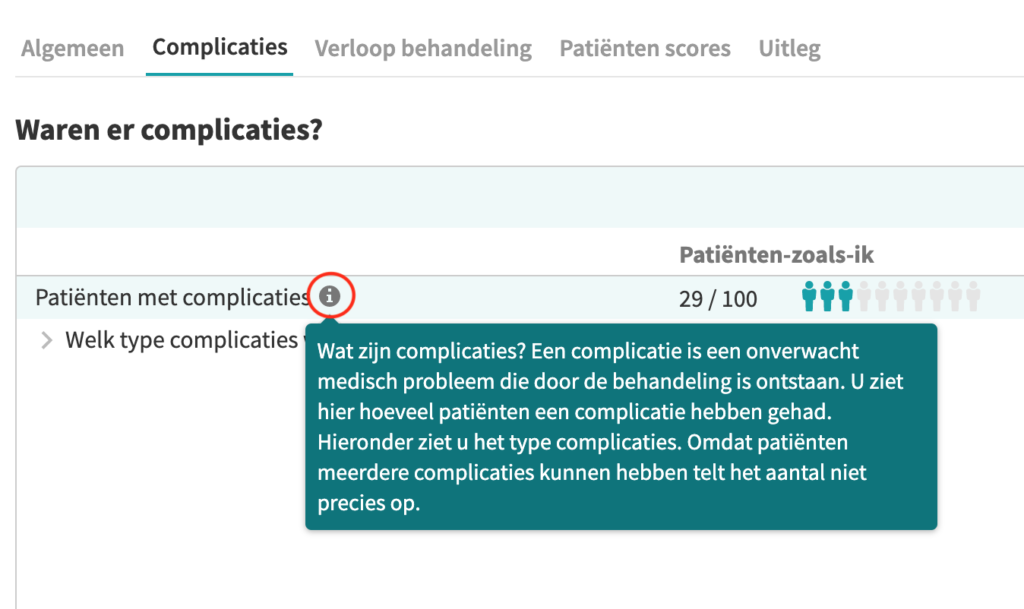Select the Complicaties tab

pos(219,47)
